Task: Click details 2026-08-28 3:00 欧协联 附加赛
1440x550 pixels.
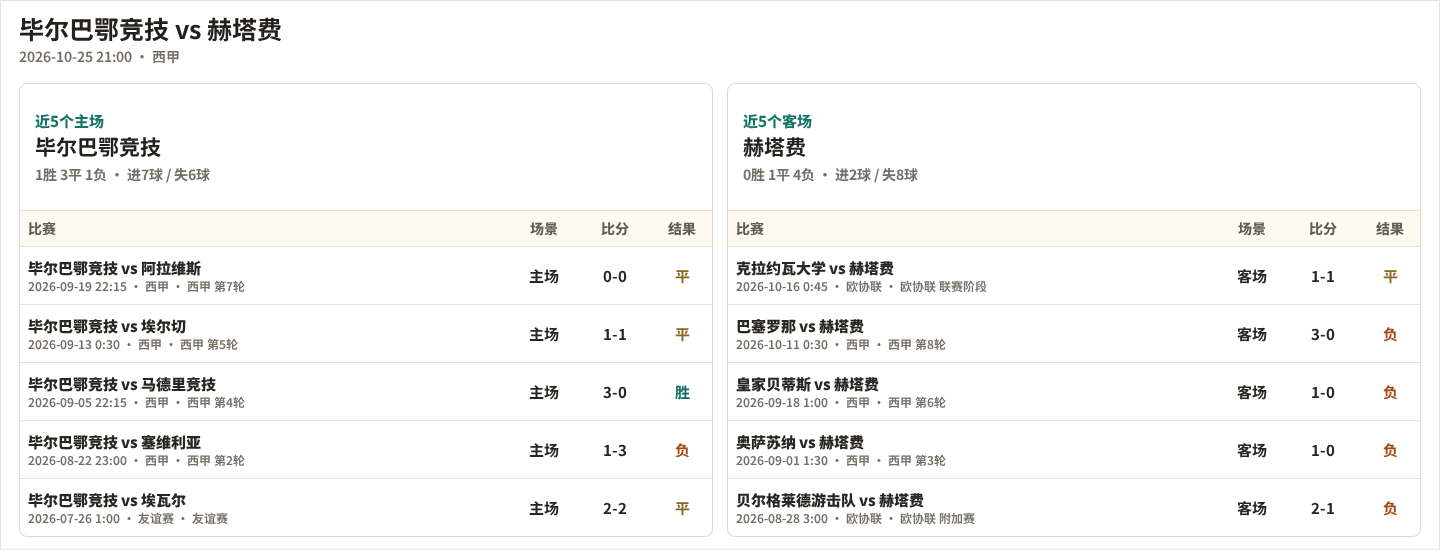Action: coord(855,519)
